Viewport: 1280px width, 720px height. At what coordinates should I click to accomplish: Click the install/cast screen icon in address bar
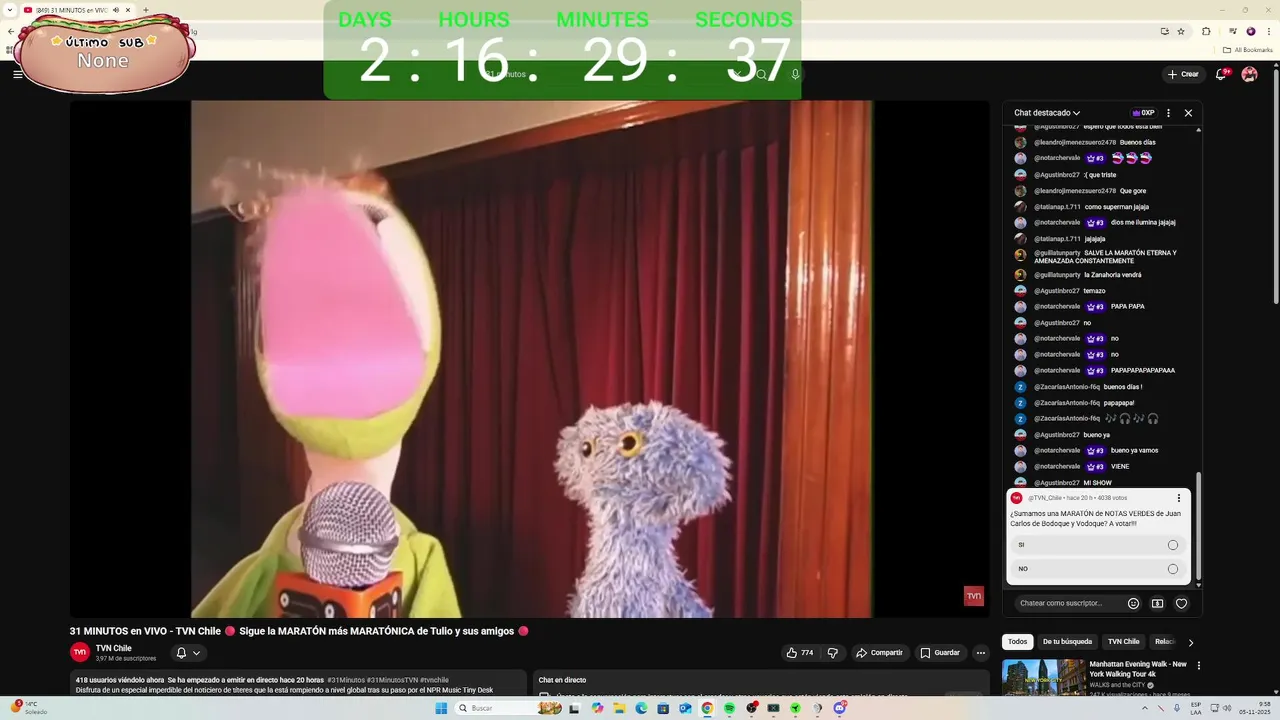(1164, 31)
